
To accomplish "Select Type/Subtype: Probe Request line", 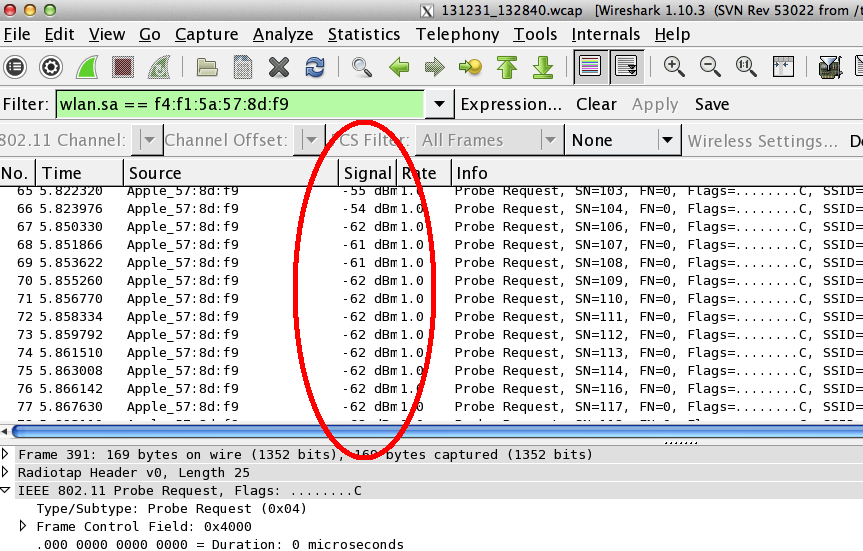I will (171, 509).
